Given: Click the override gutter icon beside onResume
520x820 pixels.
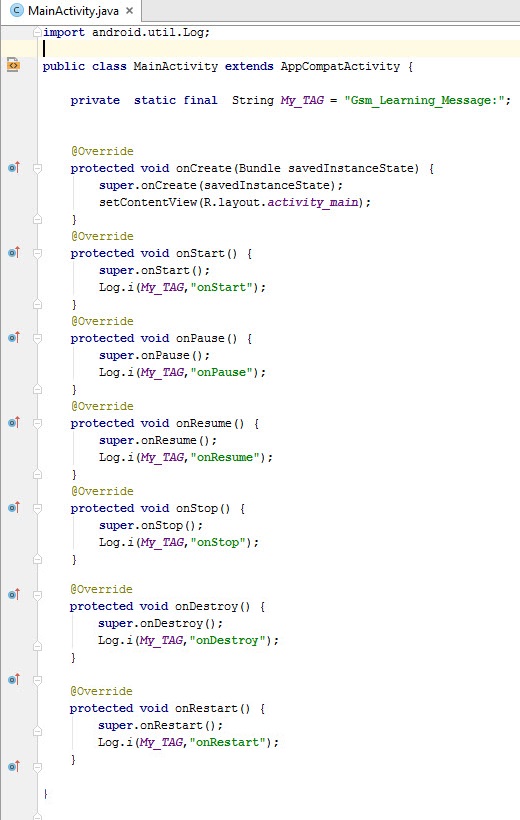Looking at the screenshot, I should pos(14,423).
